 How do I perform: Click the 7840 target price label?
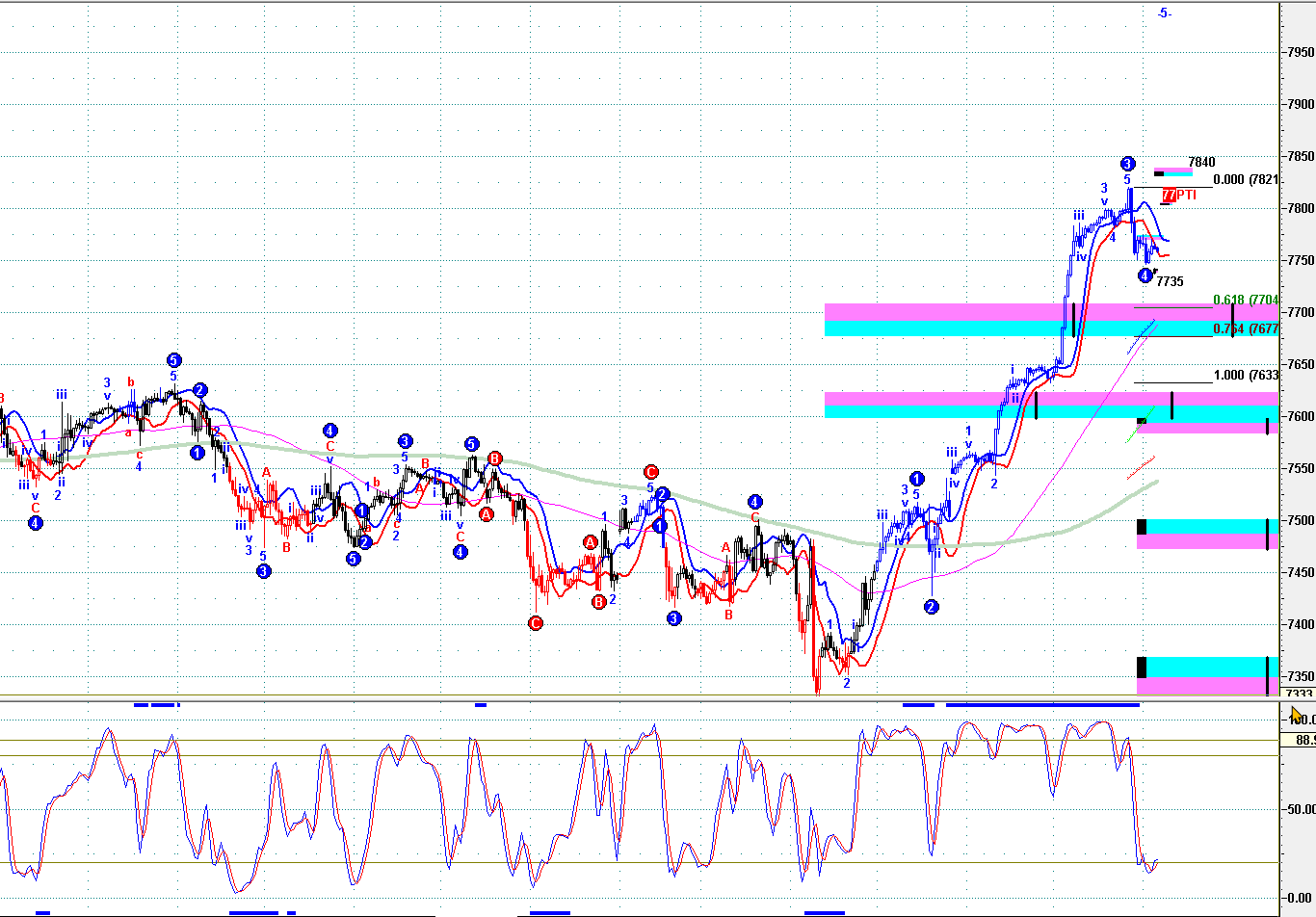(1201, 163)
